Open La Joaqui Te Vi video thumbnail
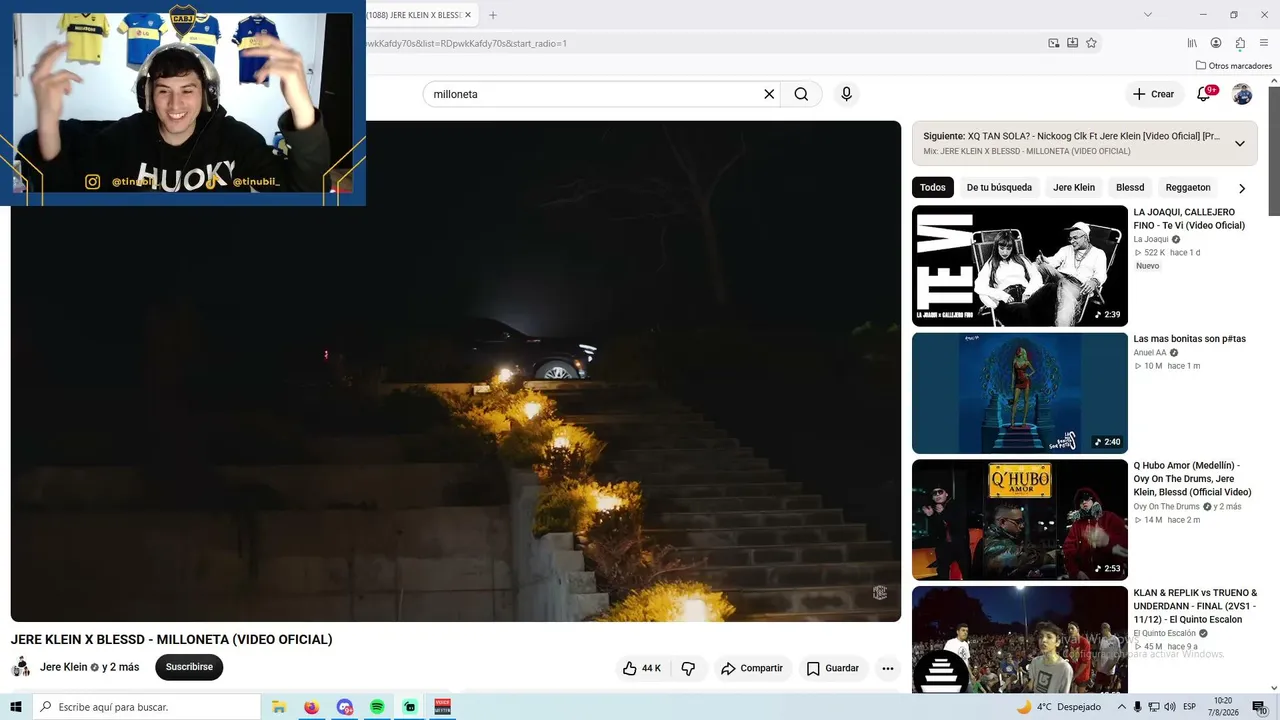Viewport: 1280px width, 720px height. (x=1020, y=266)
